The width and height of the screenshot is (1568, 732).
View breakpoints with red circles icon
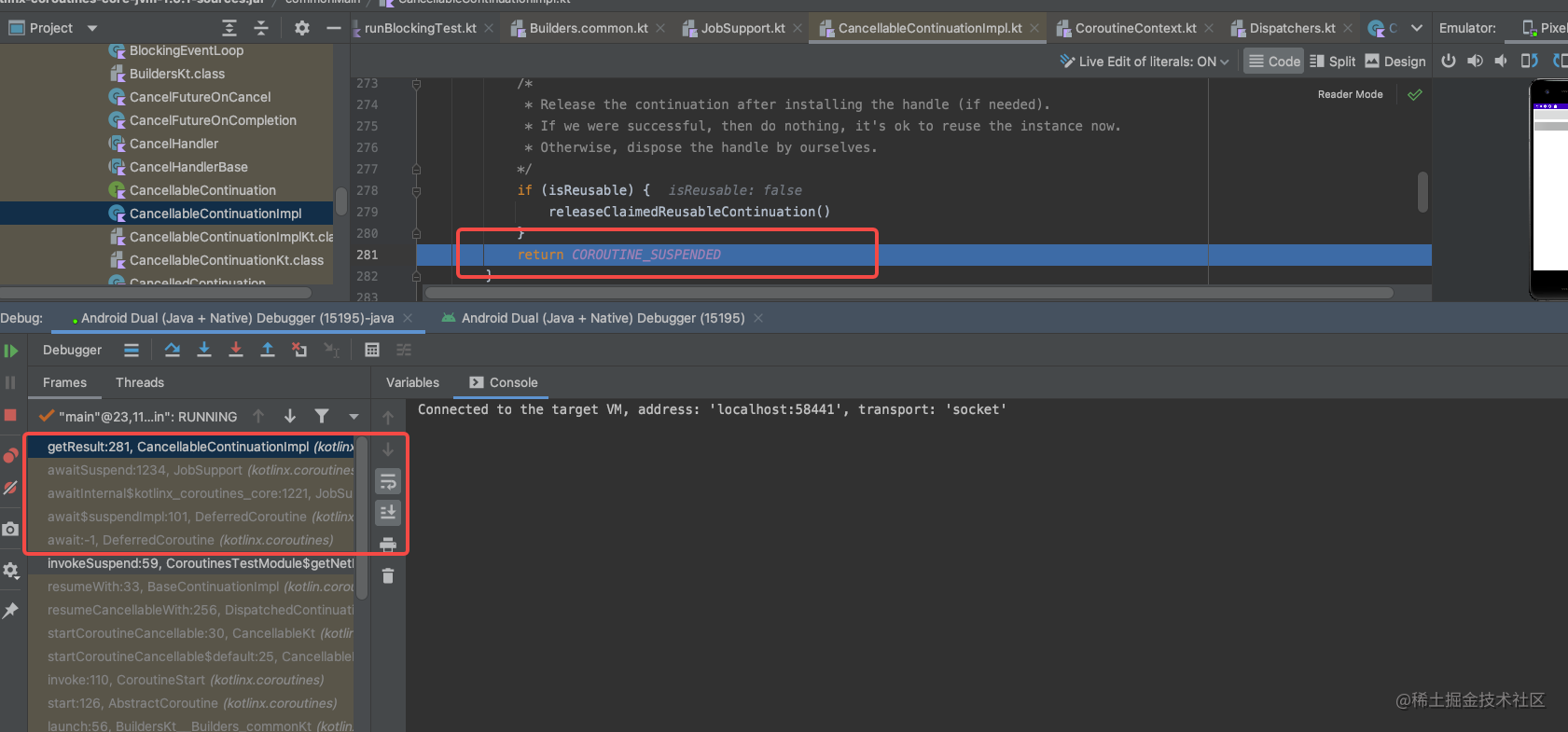point(10,455)
